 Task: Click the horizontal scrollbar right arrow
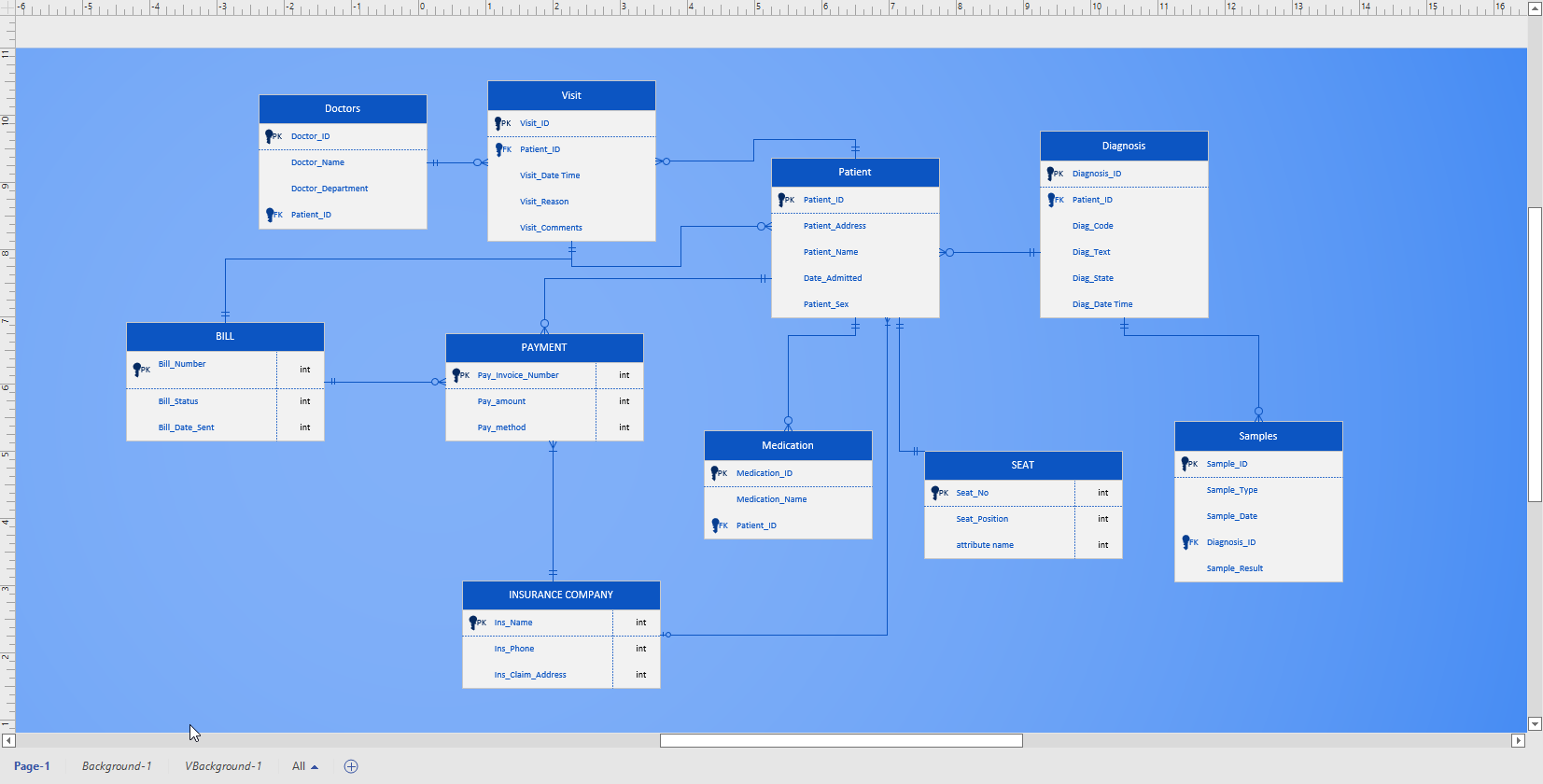coord(1519,740)
